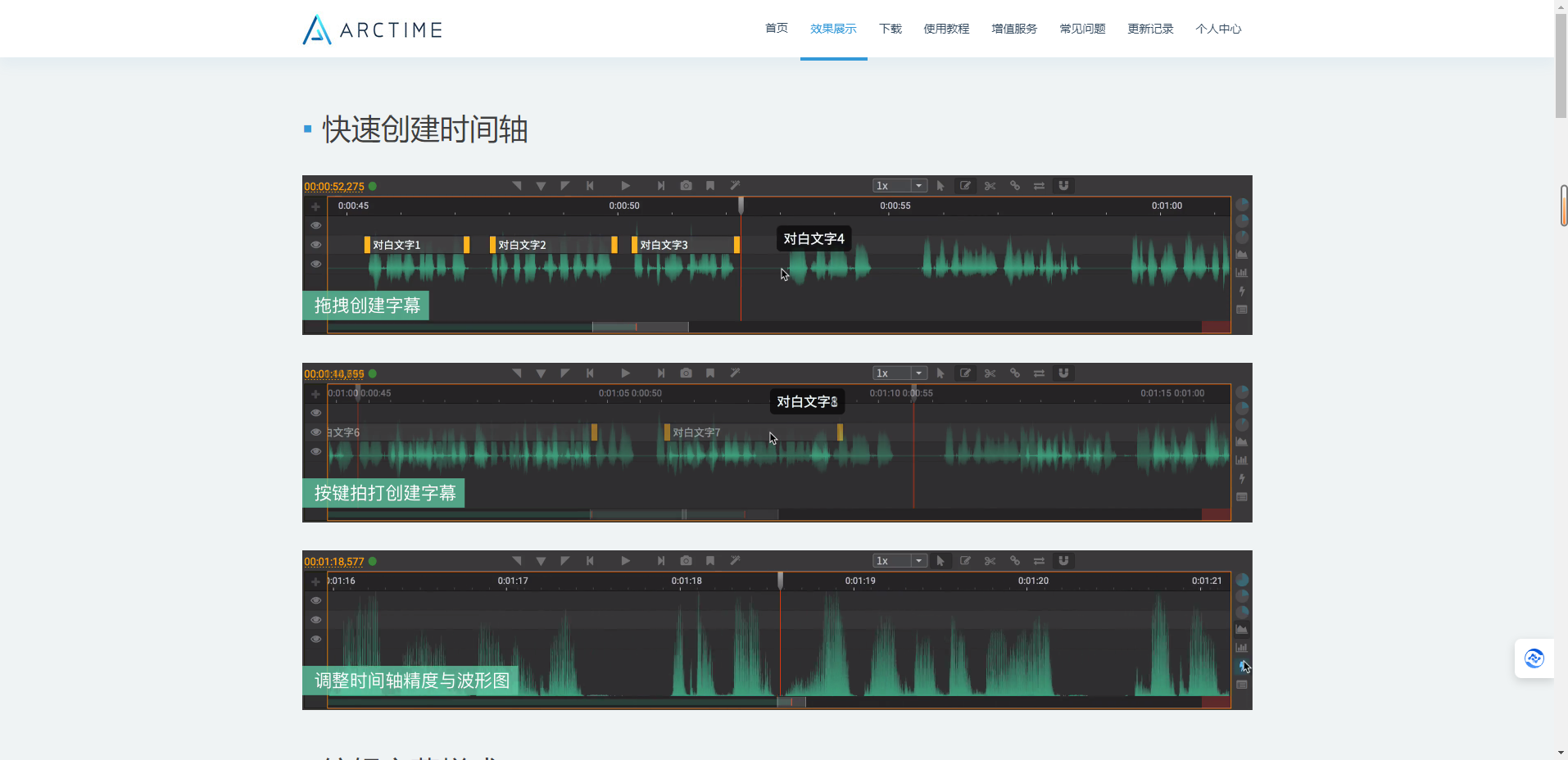Click the 对白文字4 subtitle block
1568x760 pixels.
click(x=813, y=238)
